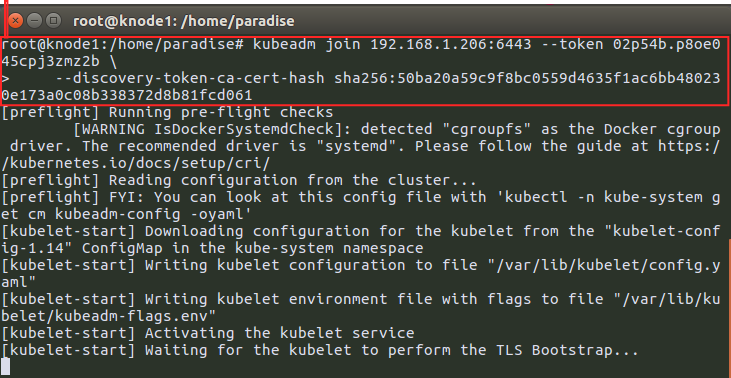Maximize the terminal window
The image size is (731, 378).
pyautogui.click(x=54, y=21)
